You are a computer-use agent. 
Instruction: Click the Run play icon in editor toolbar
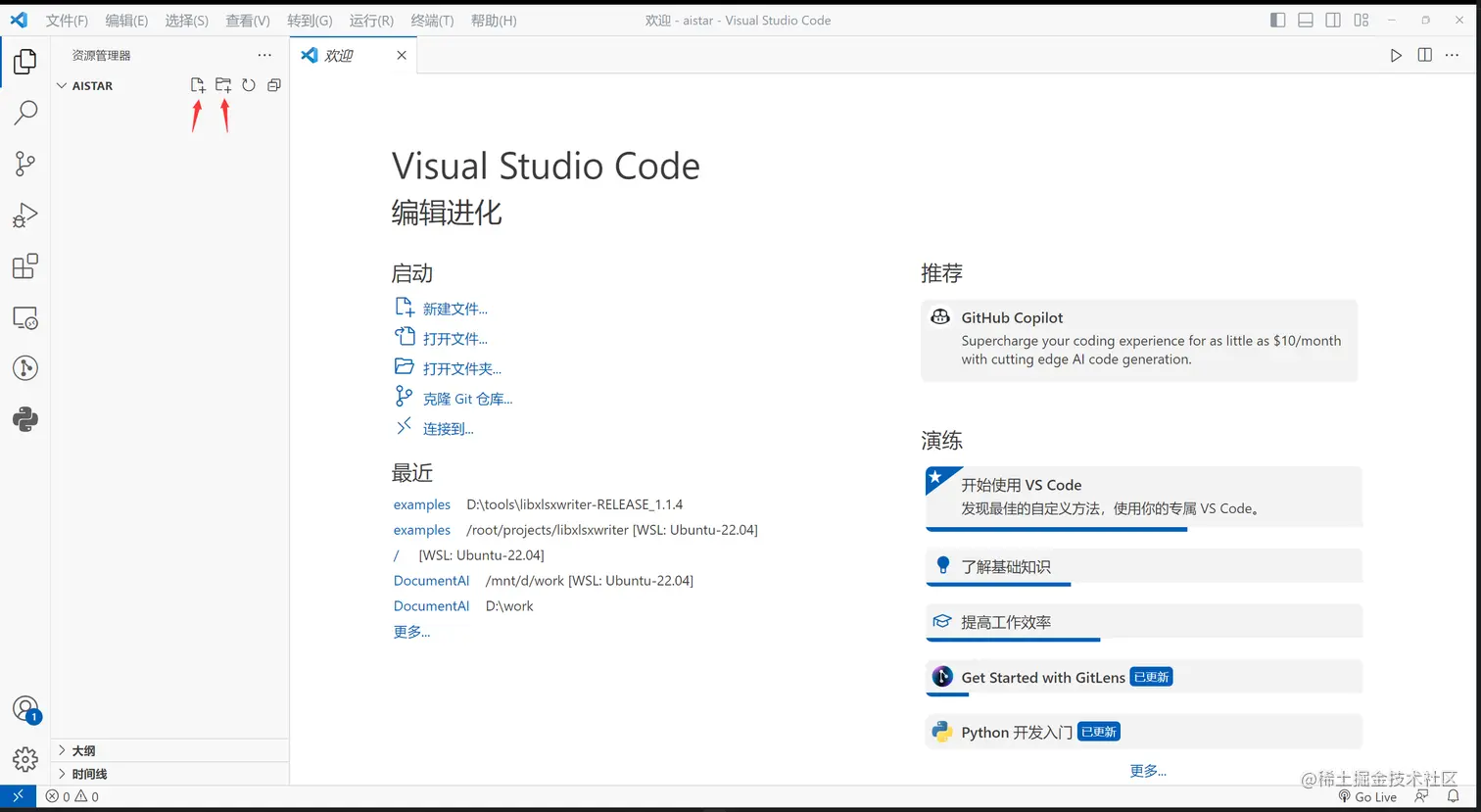tap(1396, 55)
